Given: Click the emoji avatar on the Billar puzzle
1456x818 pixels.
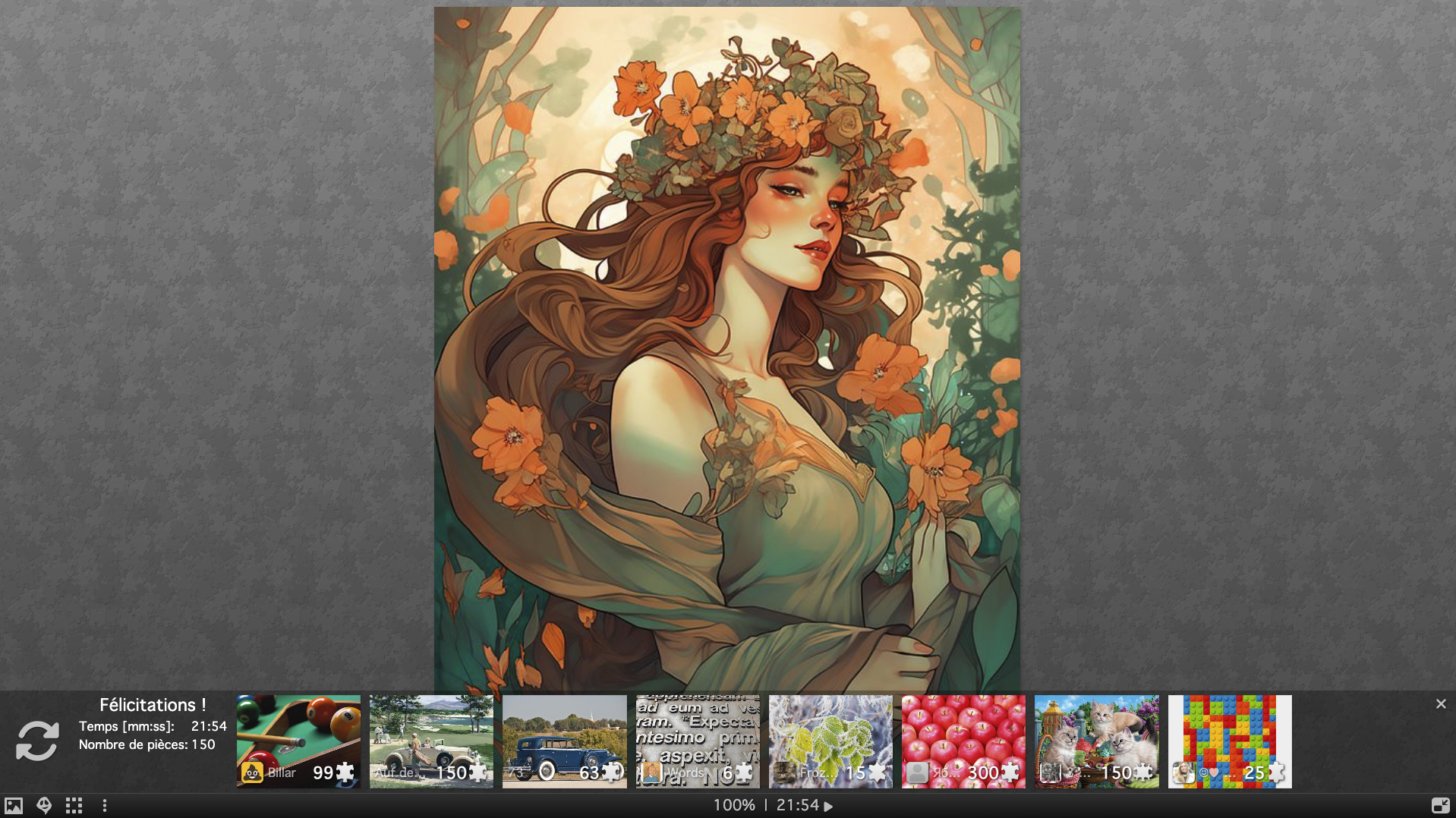Looking at the screenshot, I should pyautogui.click(x=252, y=772).
